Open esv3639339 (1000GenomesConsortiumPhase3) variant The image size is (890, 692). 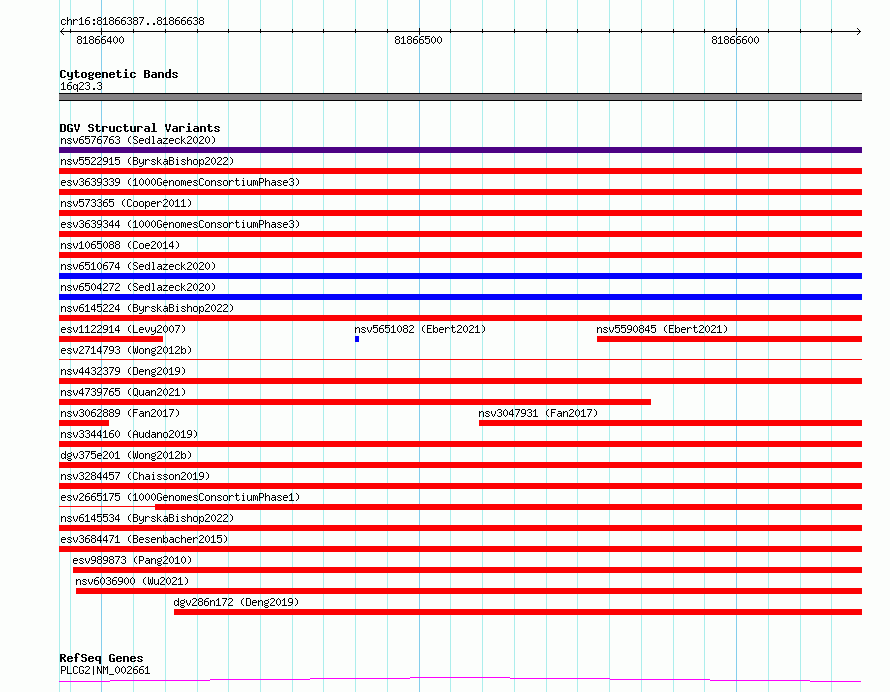click(180, 182)
